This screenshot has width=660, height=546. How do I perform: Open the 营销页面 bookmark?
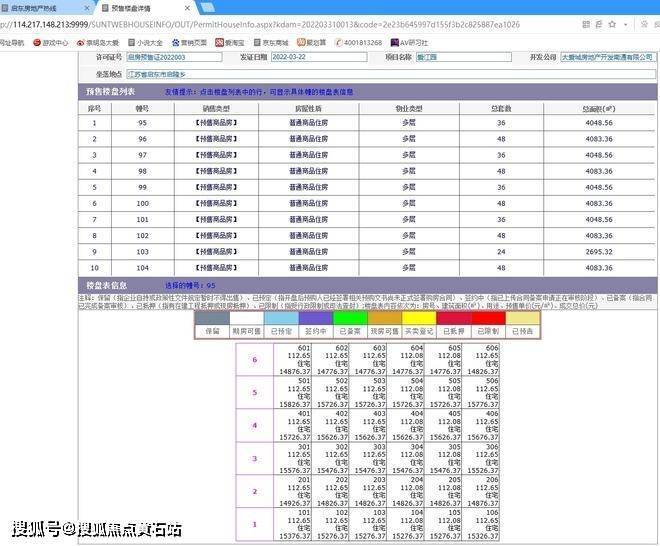[x=193, y=43]
